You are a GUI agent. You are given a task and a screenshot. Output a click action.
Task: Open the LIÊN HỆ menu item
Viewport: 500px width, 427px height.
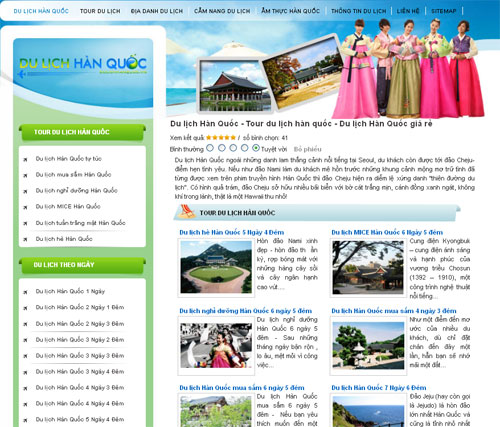(408, 11)
